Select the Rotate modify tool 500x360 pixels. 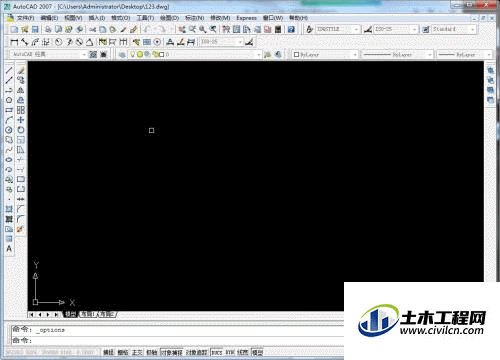click(x=21, y=130)
